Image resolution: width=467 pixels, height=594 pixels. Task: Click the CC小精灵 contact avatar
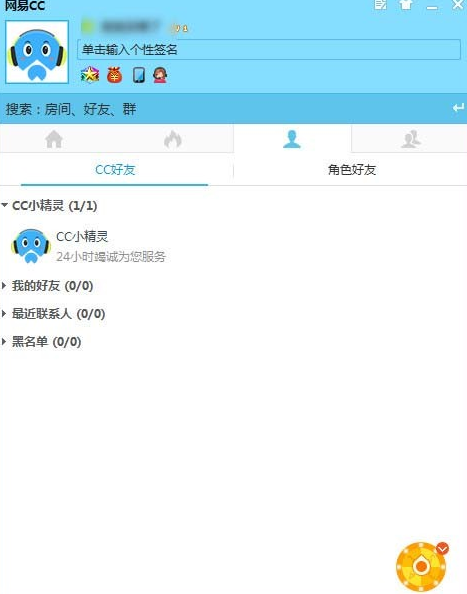point(31,246)
